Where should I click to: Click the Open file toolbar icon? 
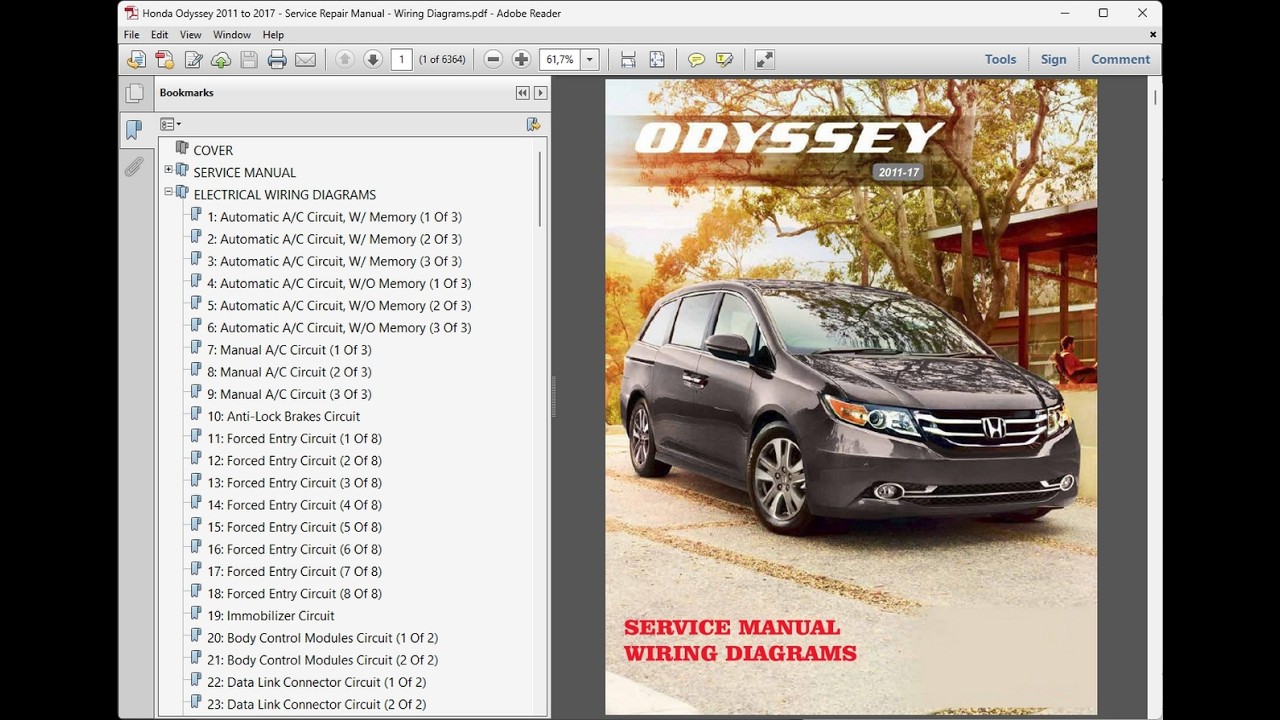pyautogui.click(x=136, y=60)
